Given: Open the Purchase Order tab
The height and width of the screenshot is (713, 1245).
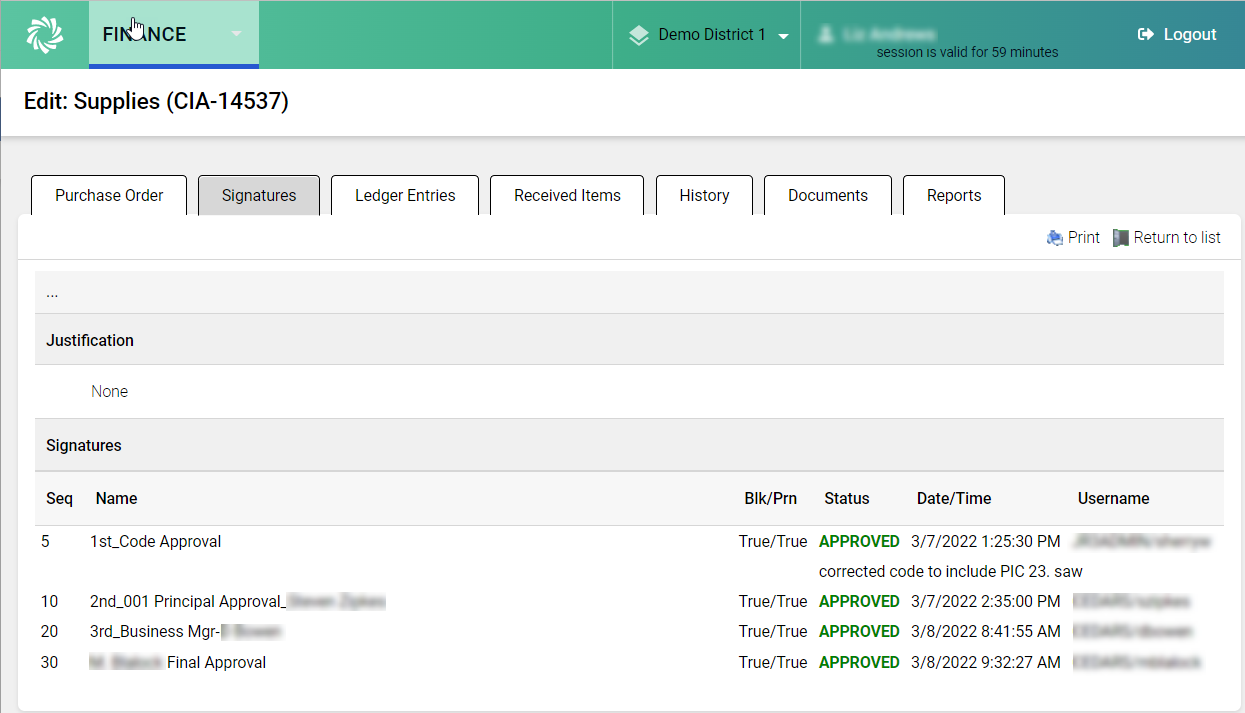Looking at the screenshot, I should pyautogui.click(x=109, y=195).
